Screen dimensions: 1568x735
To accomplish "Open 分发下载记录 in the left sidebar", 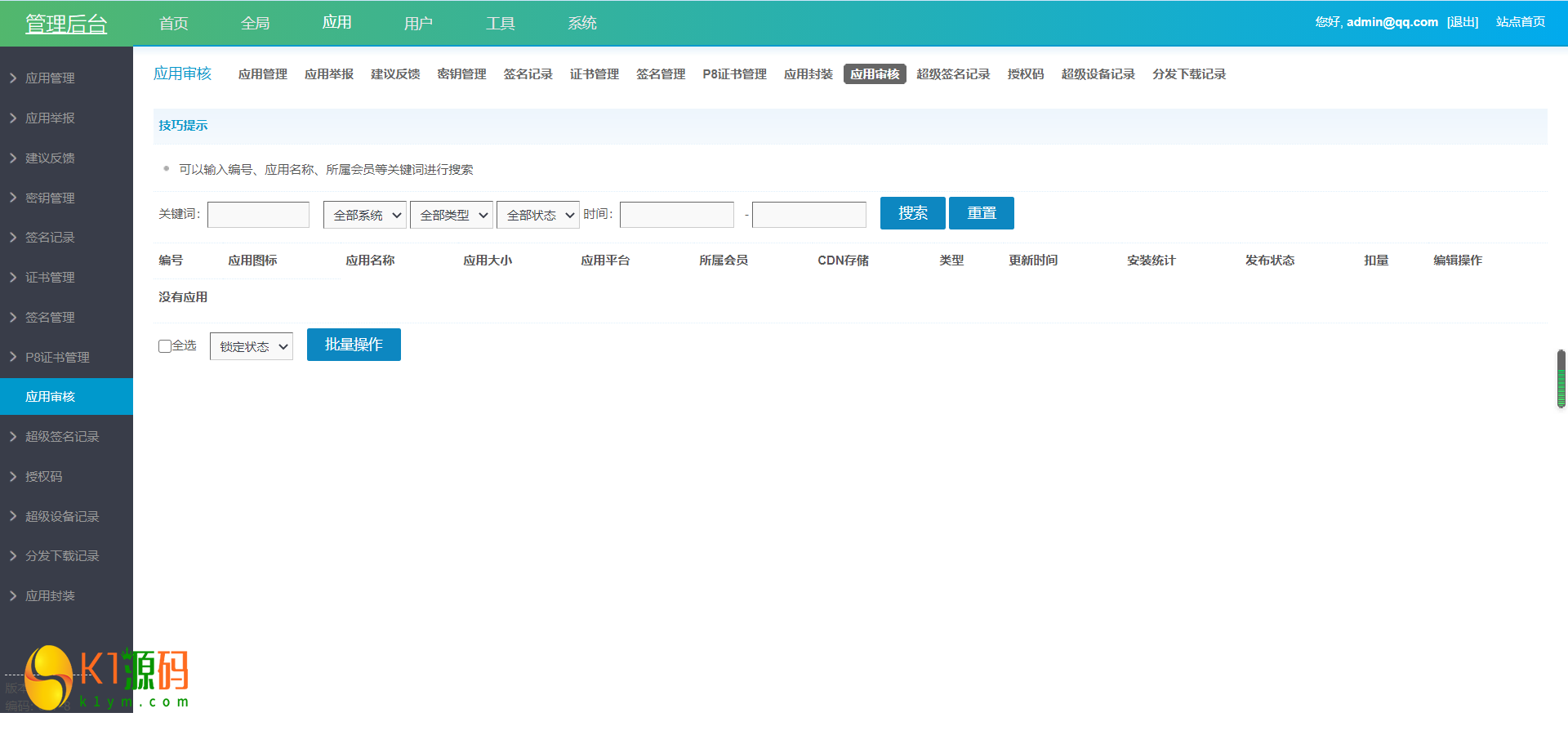I will (x=62, y=556).
